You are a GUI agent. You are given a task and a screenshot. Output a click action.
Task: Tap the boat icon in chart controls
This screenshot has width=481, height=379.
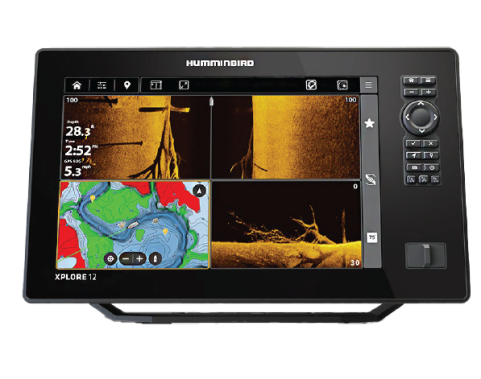[155, 258]
